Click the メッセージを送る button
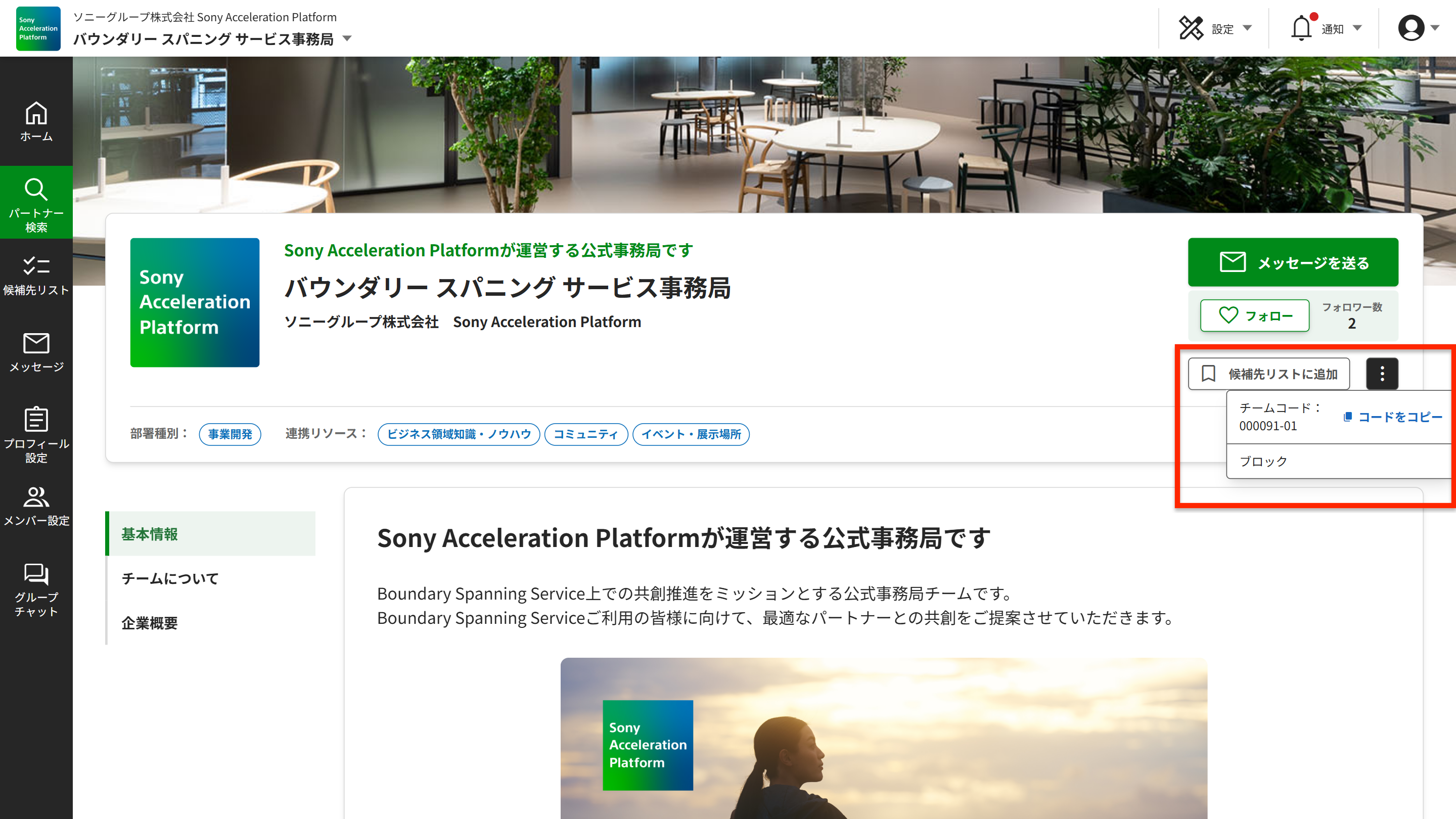Image resolution: width=1456 pixels, height=819 pixels. [1293, 262]
